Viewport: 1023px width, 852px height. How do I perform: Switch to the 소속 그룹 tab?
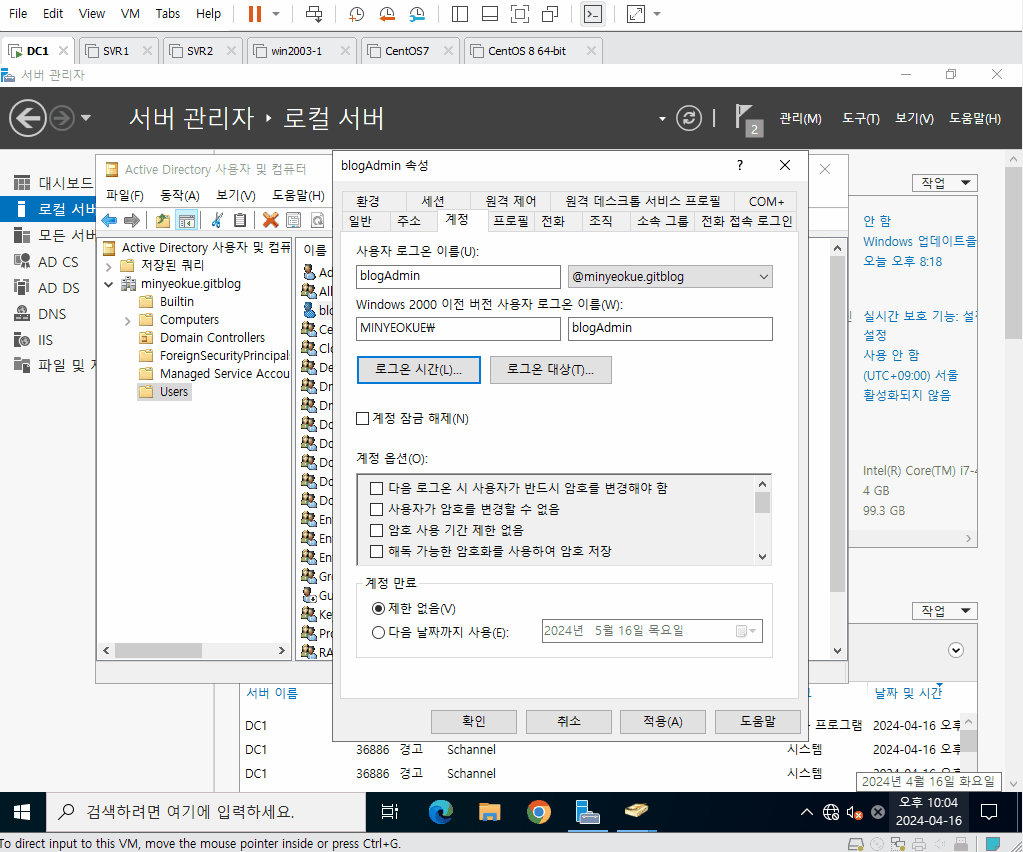[x=662, y=221]
